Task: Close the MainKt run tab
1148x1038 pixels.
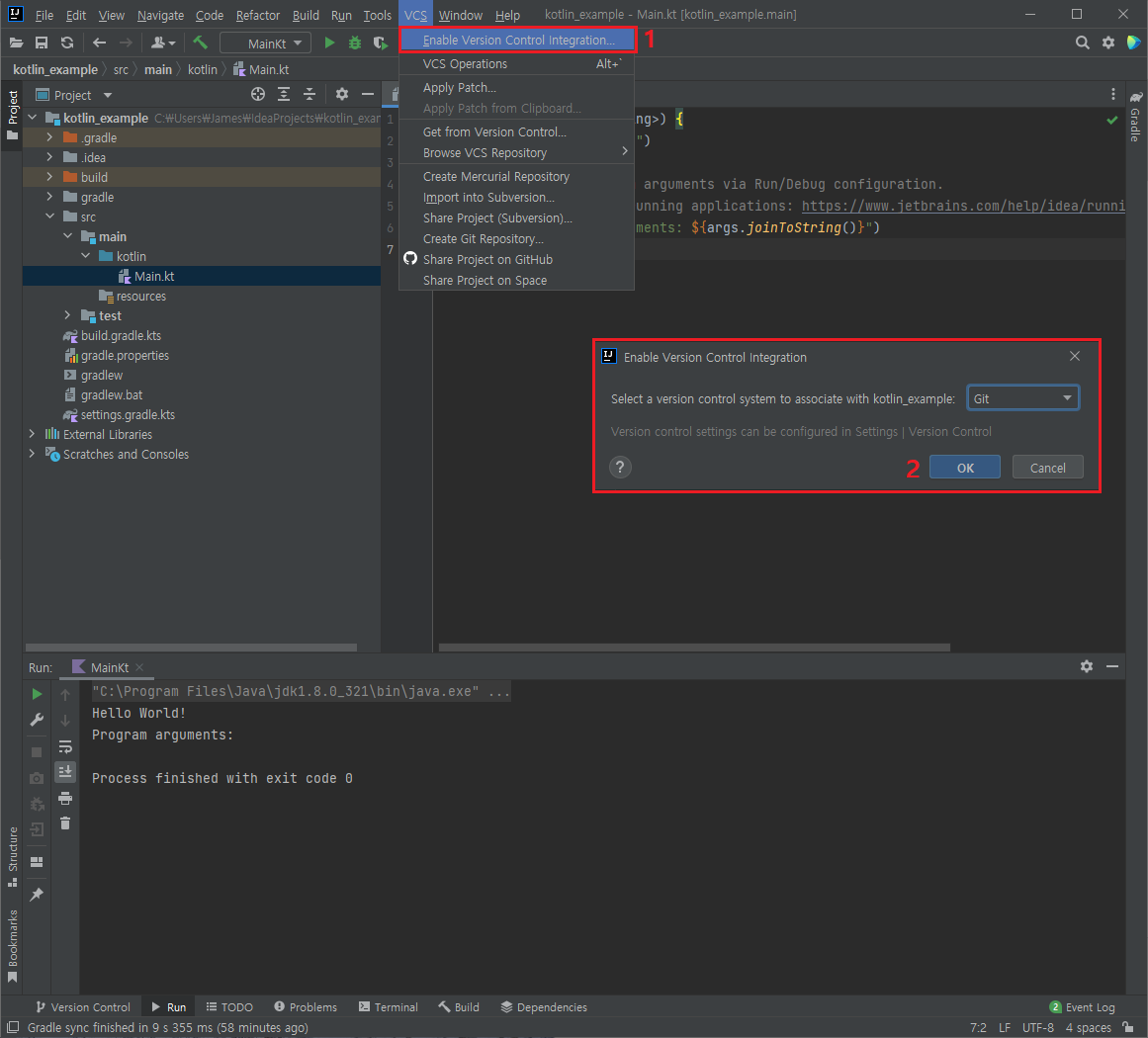Action: [x=139, y=667]
